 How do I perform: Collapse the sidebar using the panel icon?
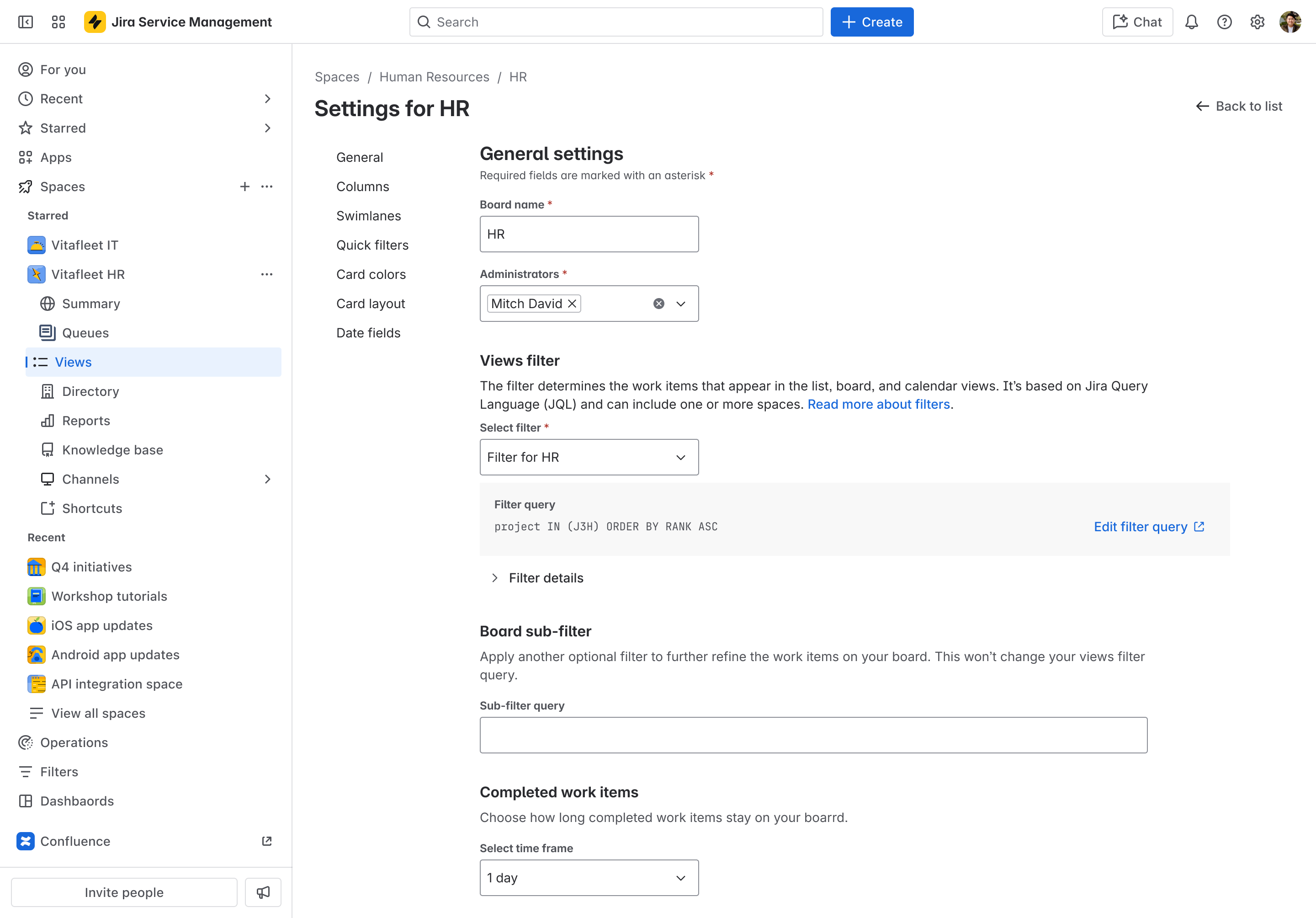(25, 22)
